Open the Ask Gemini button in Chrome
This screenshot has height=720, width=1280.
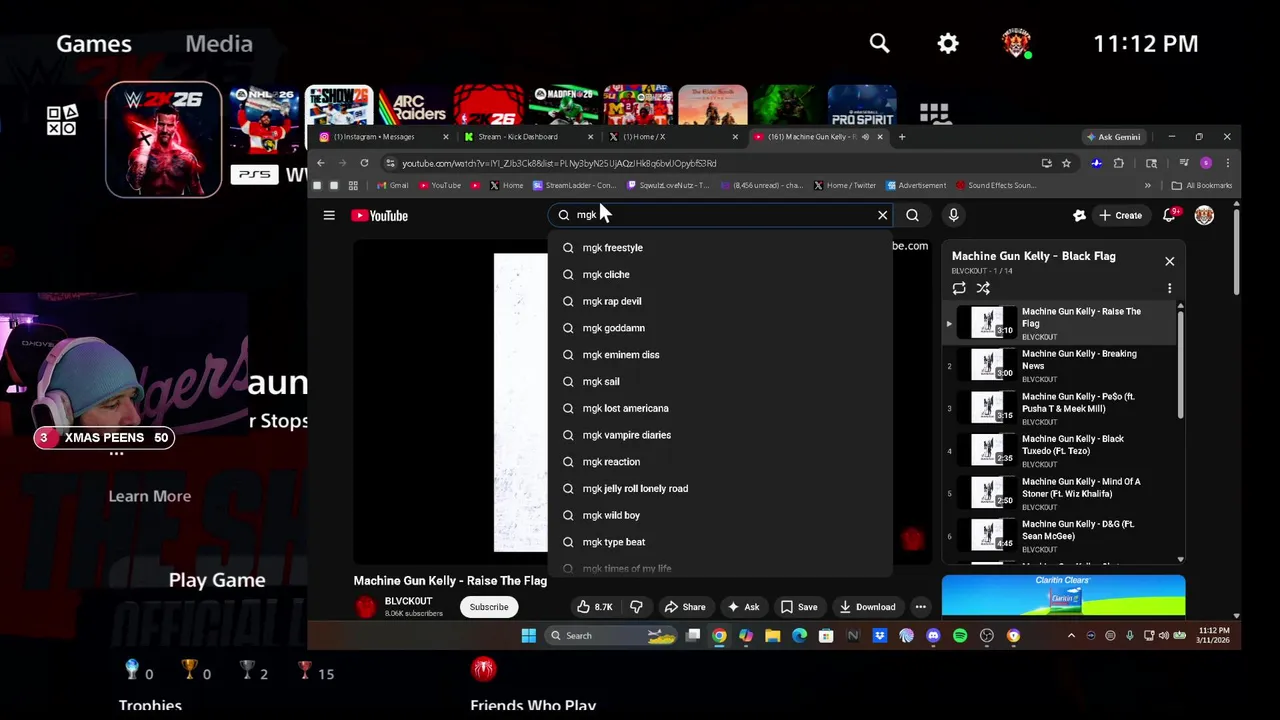[x=1113, y=137]
